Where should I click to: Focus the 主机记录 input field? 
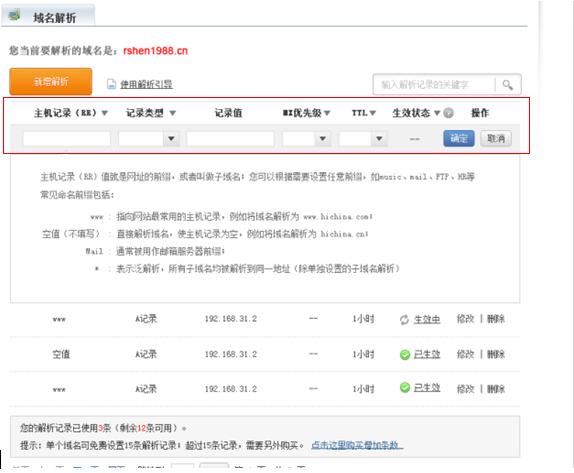point(67,139)
